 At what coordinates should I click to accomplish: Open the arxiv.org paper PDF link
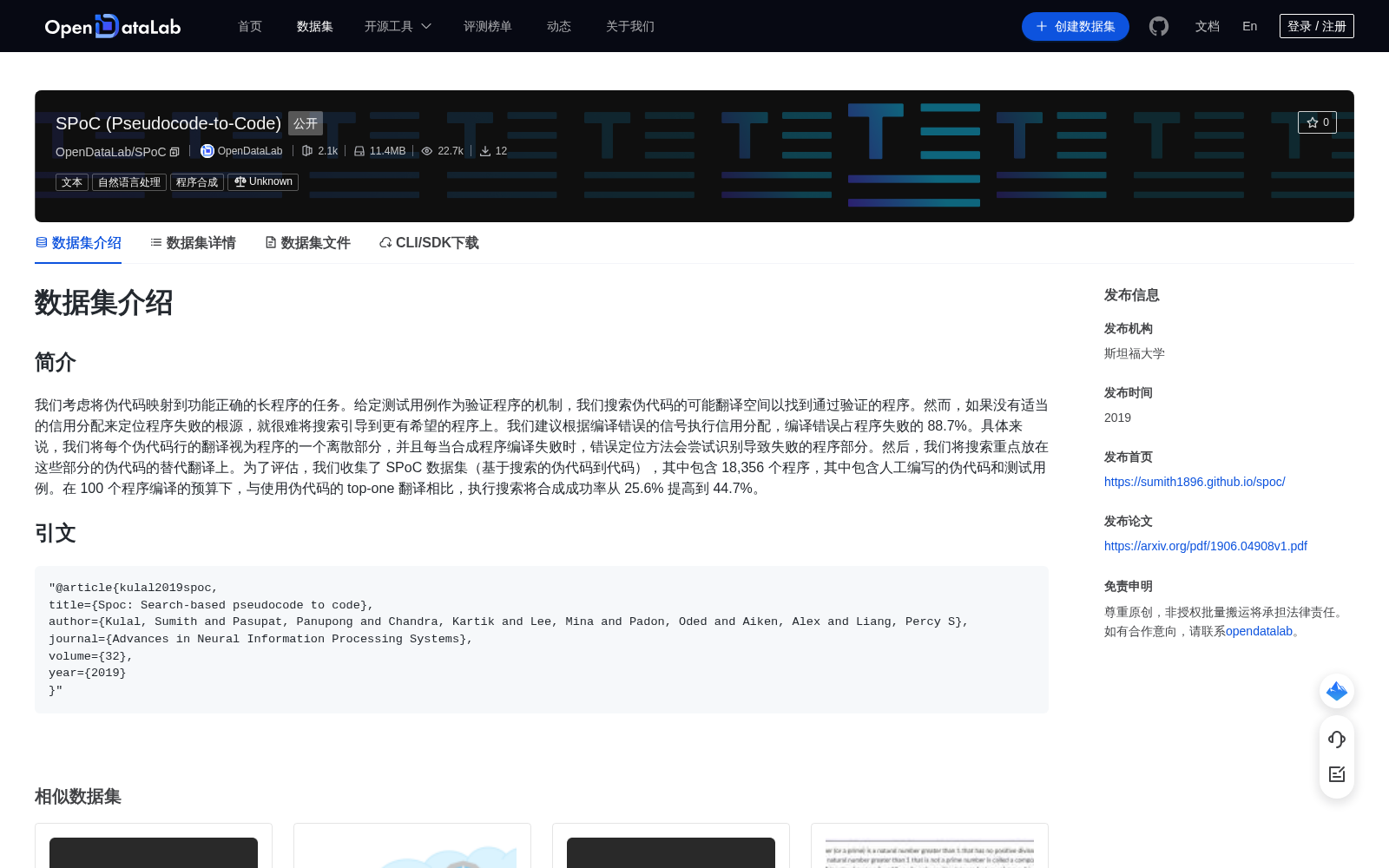(1206, 546)
